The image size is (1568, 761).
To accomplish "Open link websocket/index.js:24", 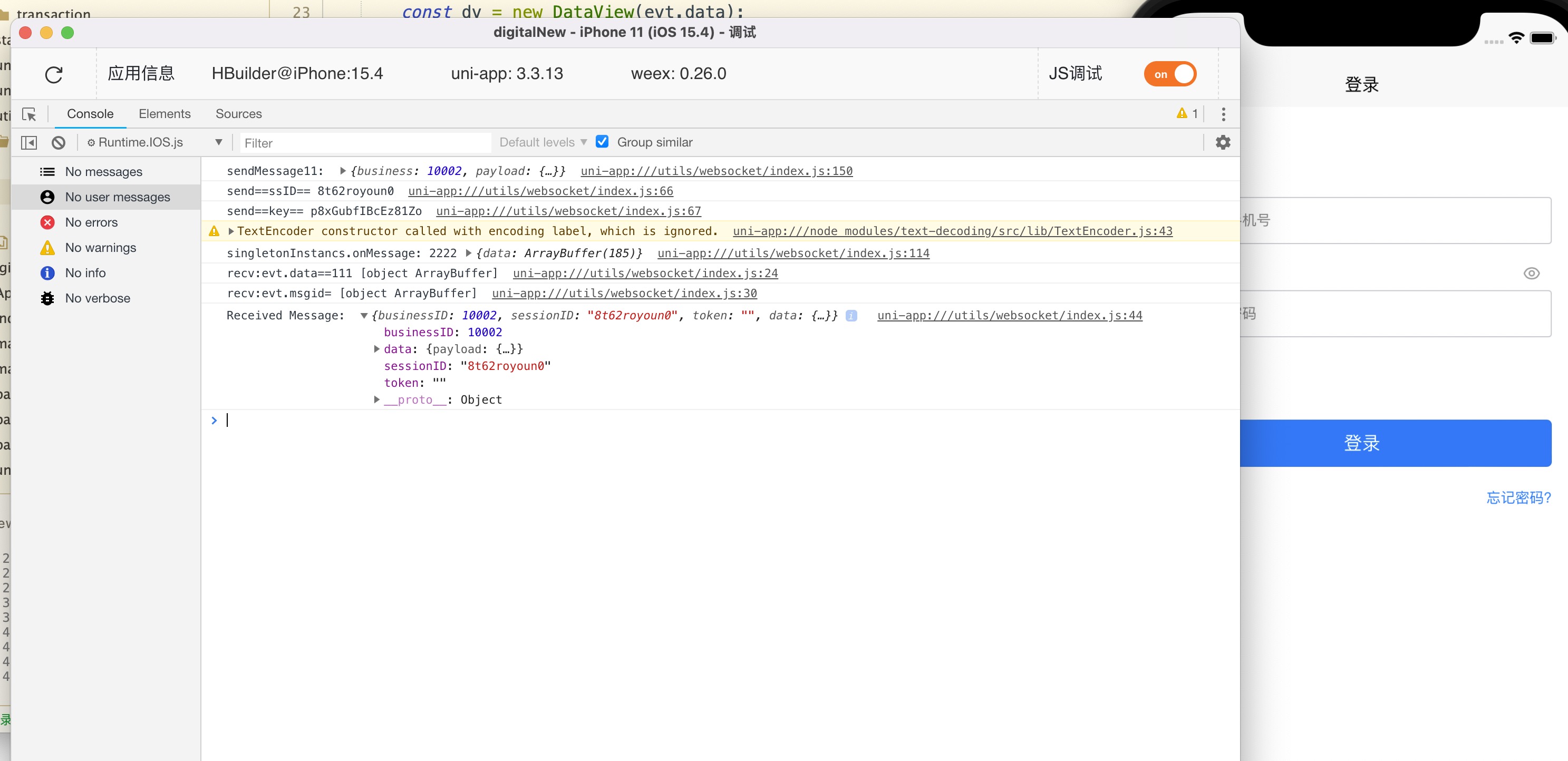I will (x=645, y=273).
